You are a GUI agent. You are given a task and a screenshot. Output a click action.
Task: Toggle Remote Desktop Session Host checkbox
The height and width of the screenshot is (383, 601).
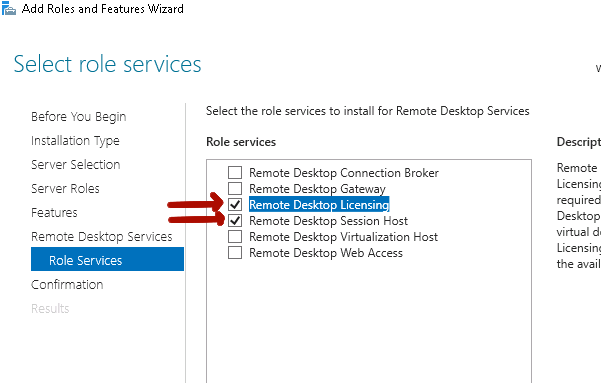(x=235, y=220)
